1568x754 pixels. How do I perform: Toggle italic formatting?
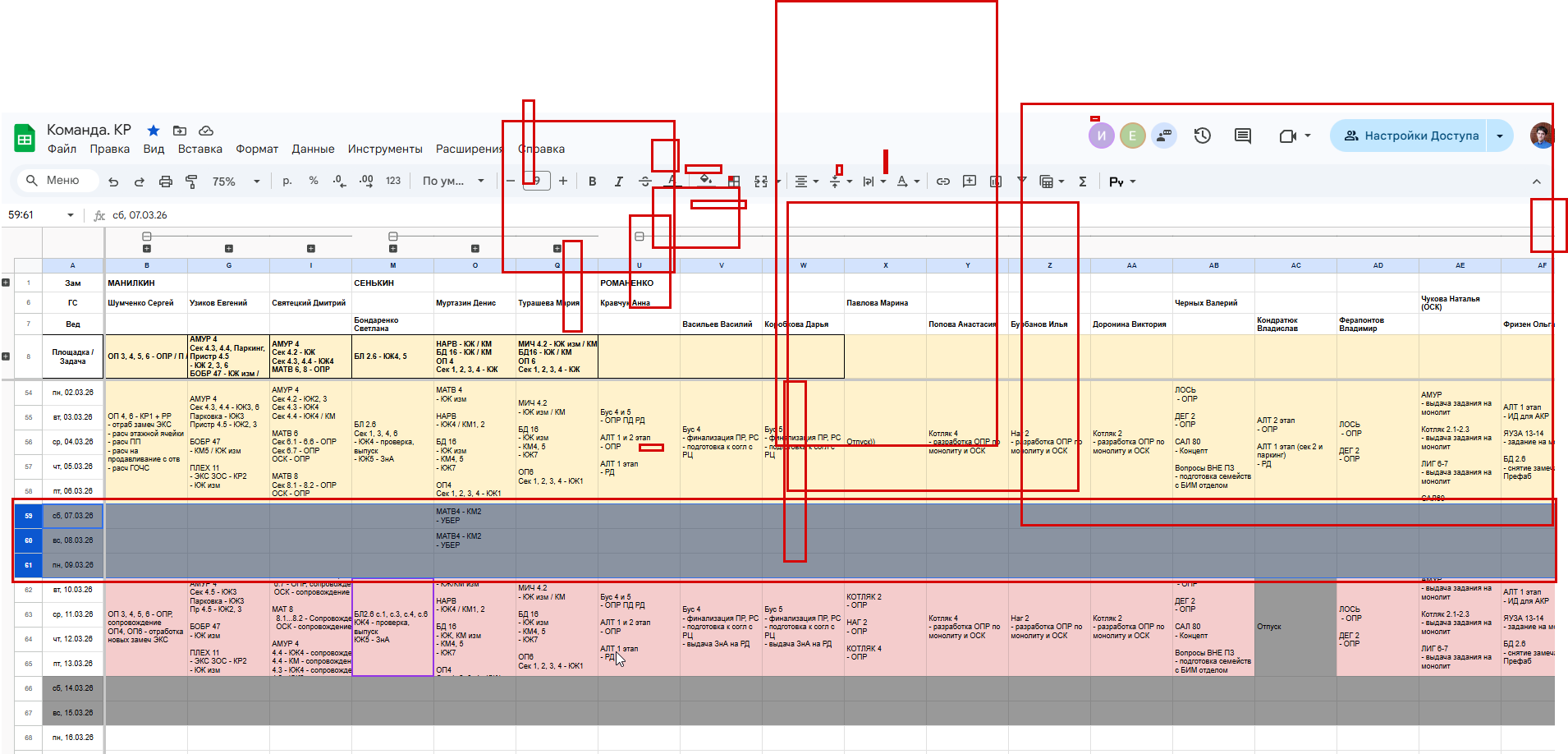619,182
